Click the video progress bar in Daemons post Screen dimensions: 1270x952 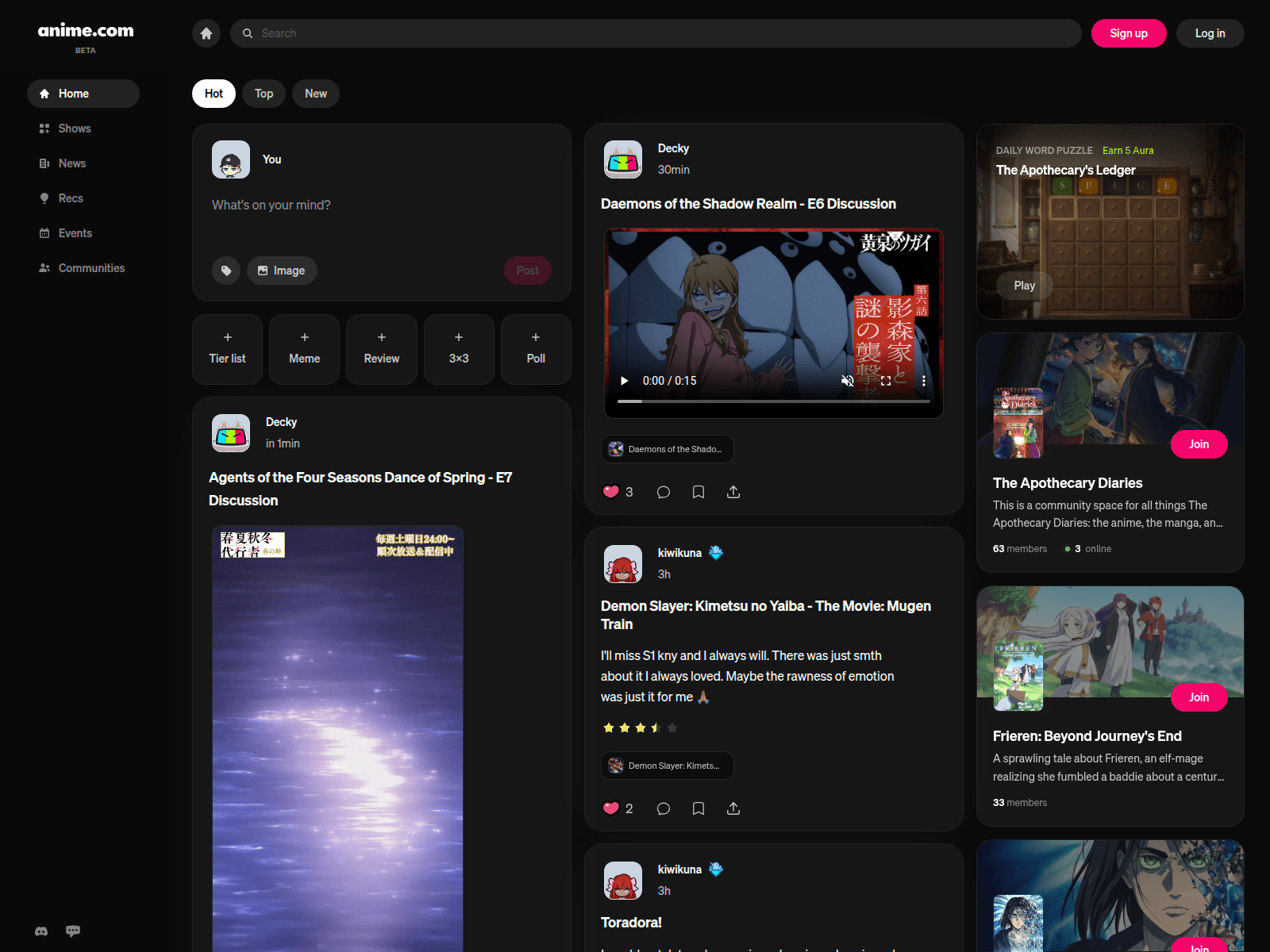pos(774,401)
